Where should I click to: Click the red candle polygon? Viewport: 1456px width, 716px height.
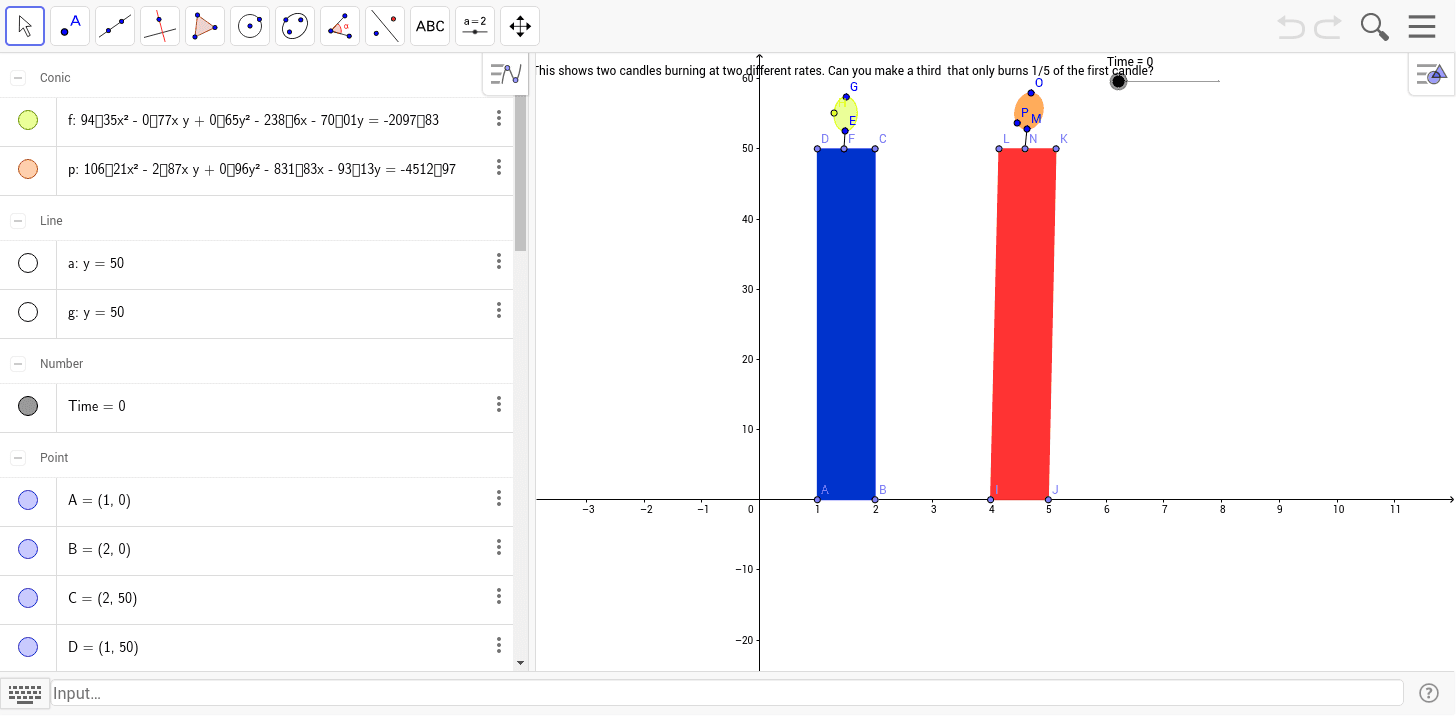click(1023, 324)
